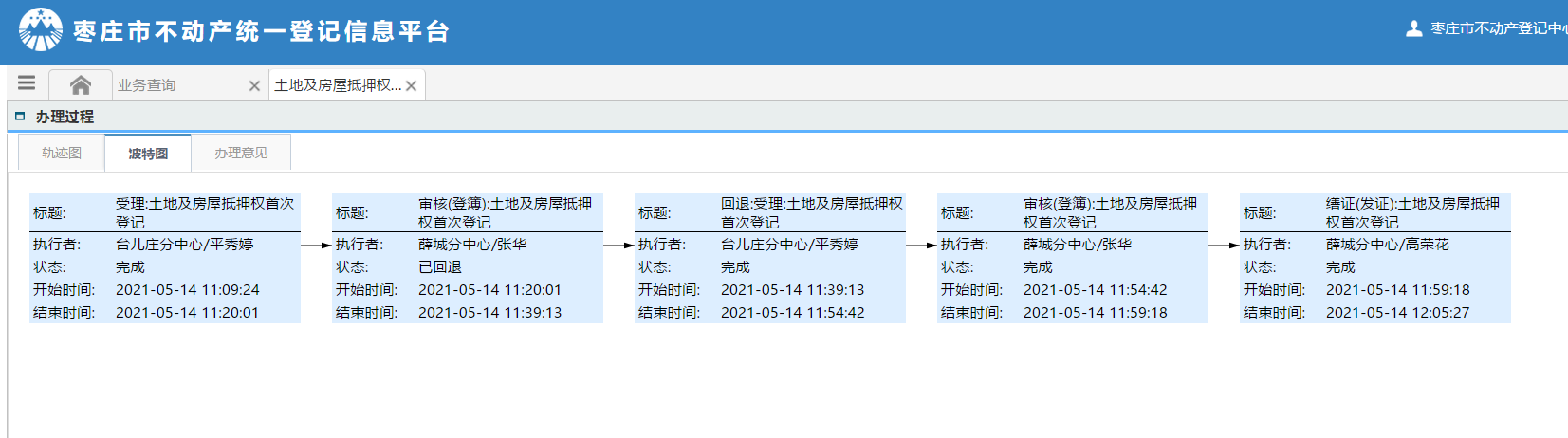Select the 波特图 sub-tab
Screen dimensions: 1568x438
tap(148, 153)
